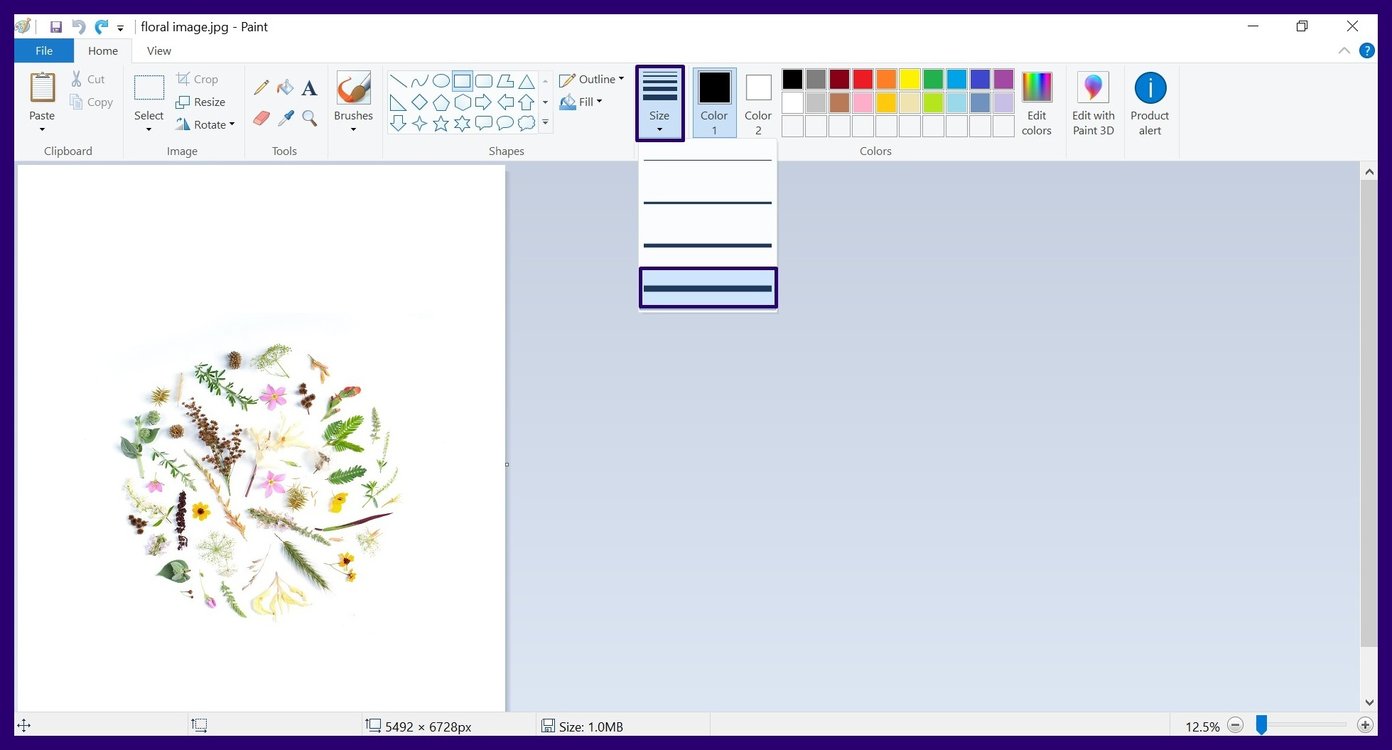
Task: Choose the thickest line size option
Action: [707, 287]
